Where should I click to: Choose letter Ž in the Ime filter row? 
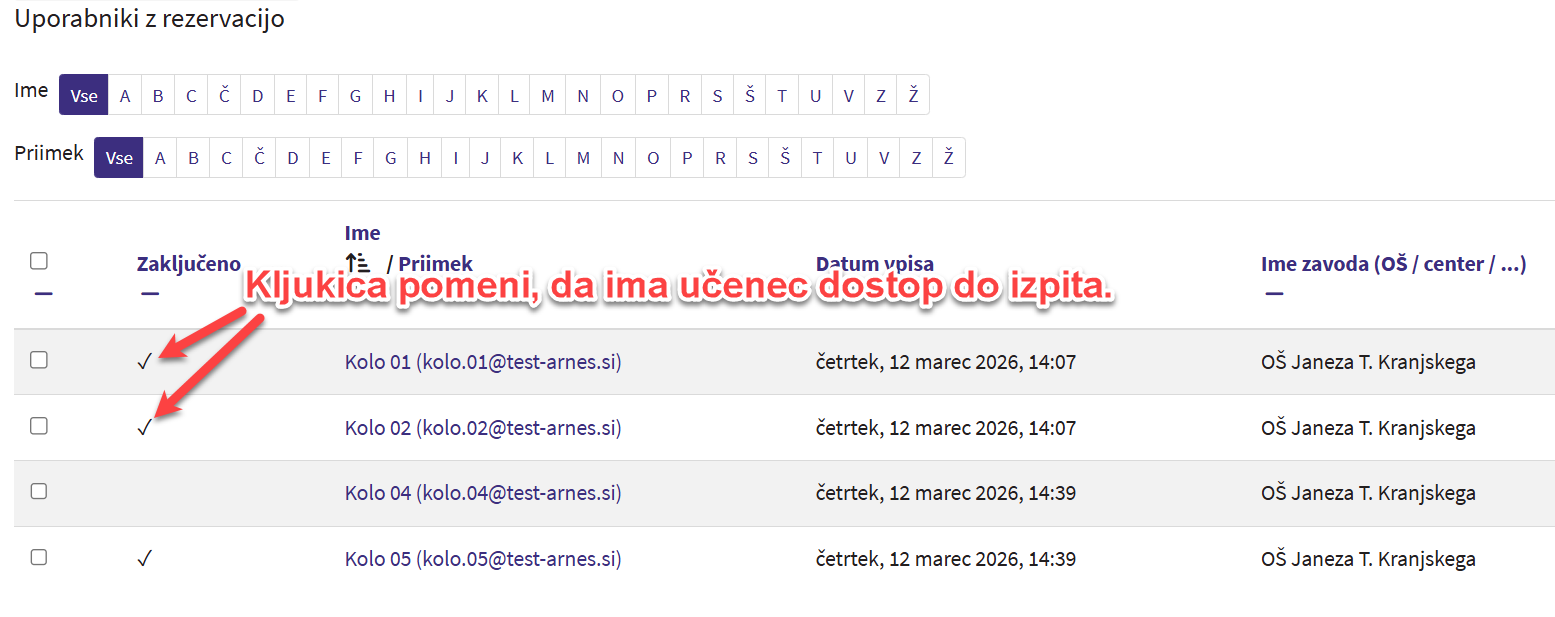coord(913,96)
